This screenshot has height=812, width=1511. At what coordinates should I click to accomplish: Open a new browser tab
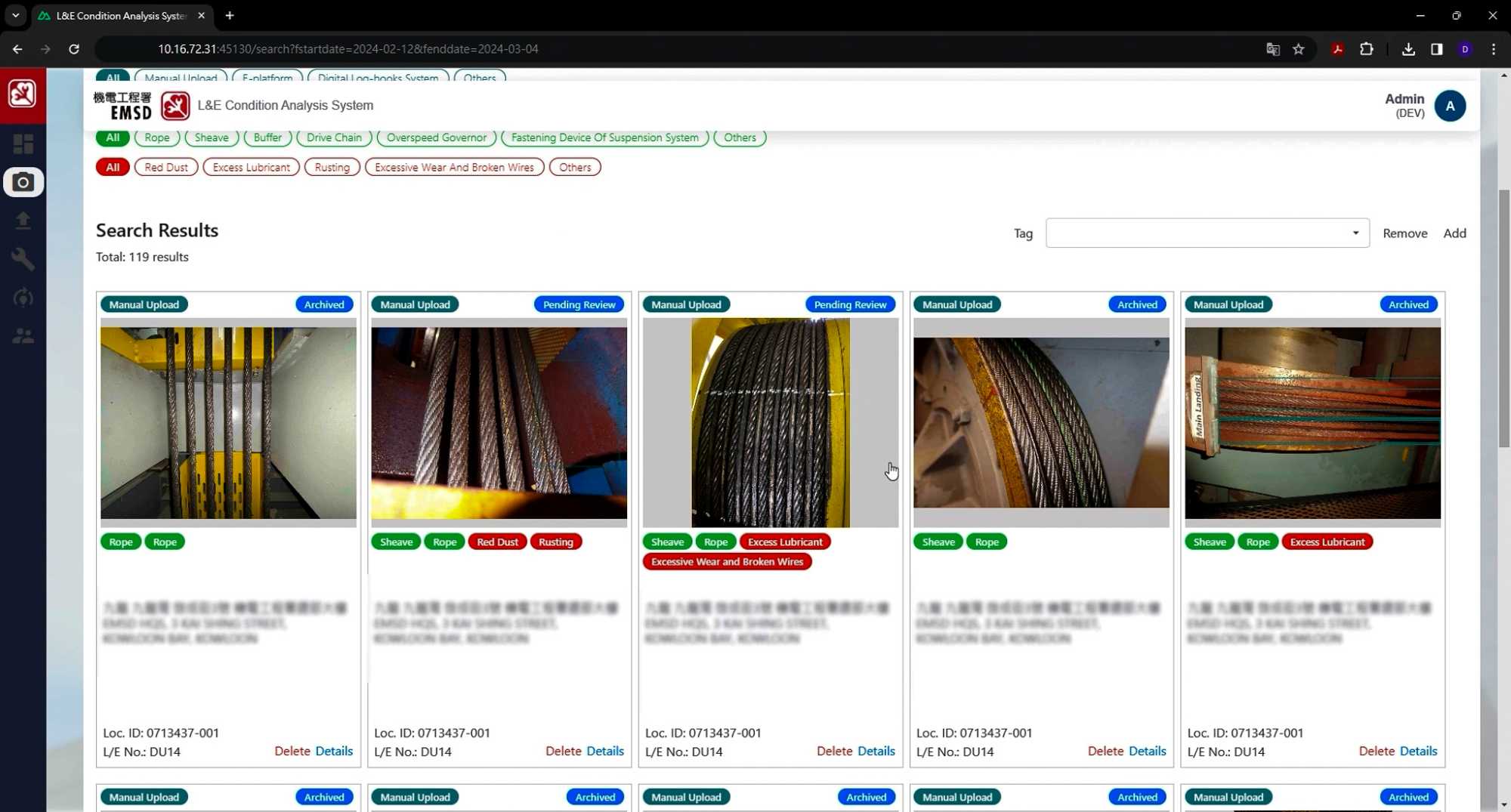[230, 15]
